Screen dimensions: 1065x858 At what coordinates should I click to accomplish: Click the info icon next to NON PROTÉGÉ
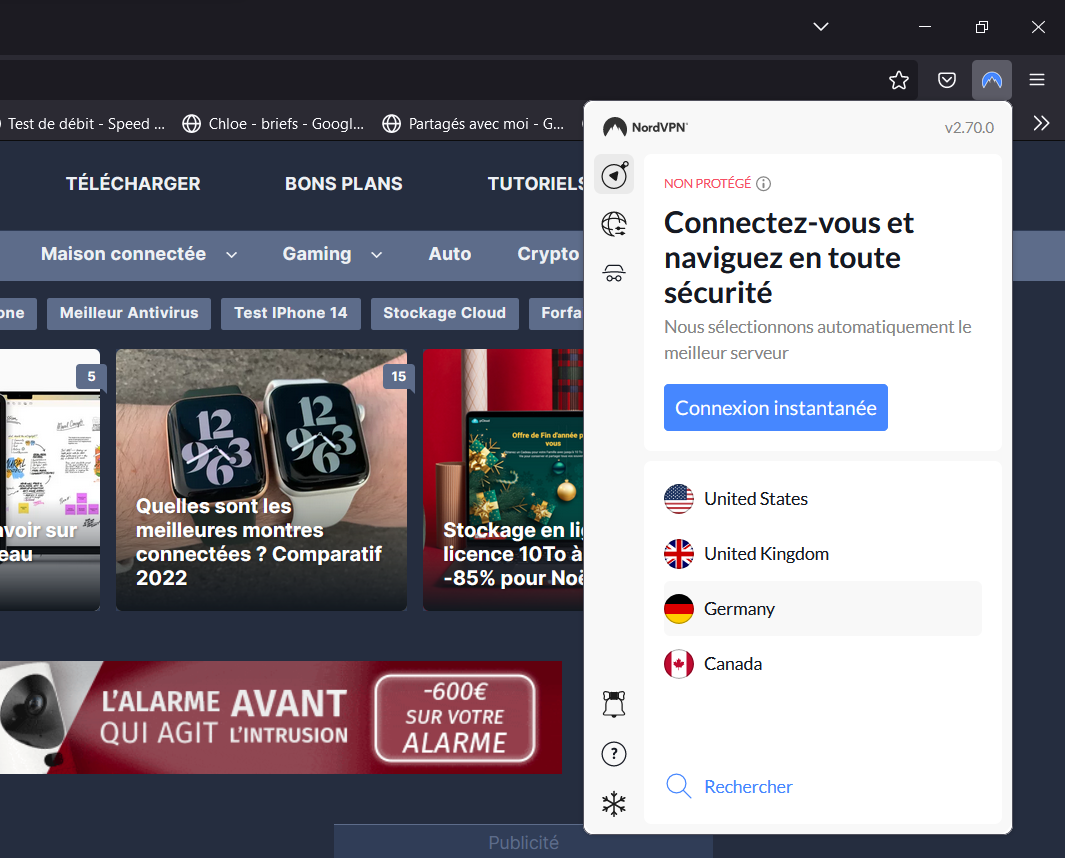(763, 183)
